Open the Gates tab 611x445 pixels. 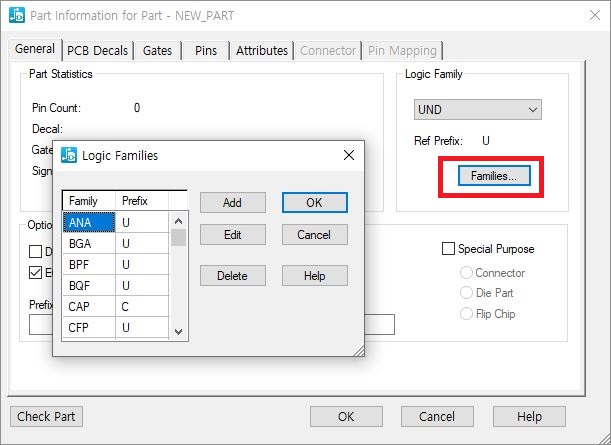(157, 50)
